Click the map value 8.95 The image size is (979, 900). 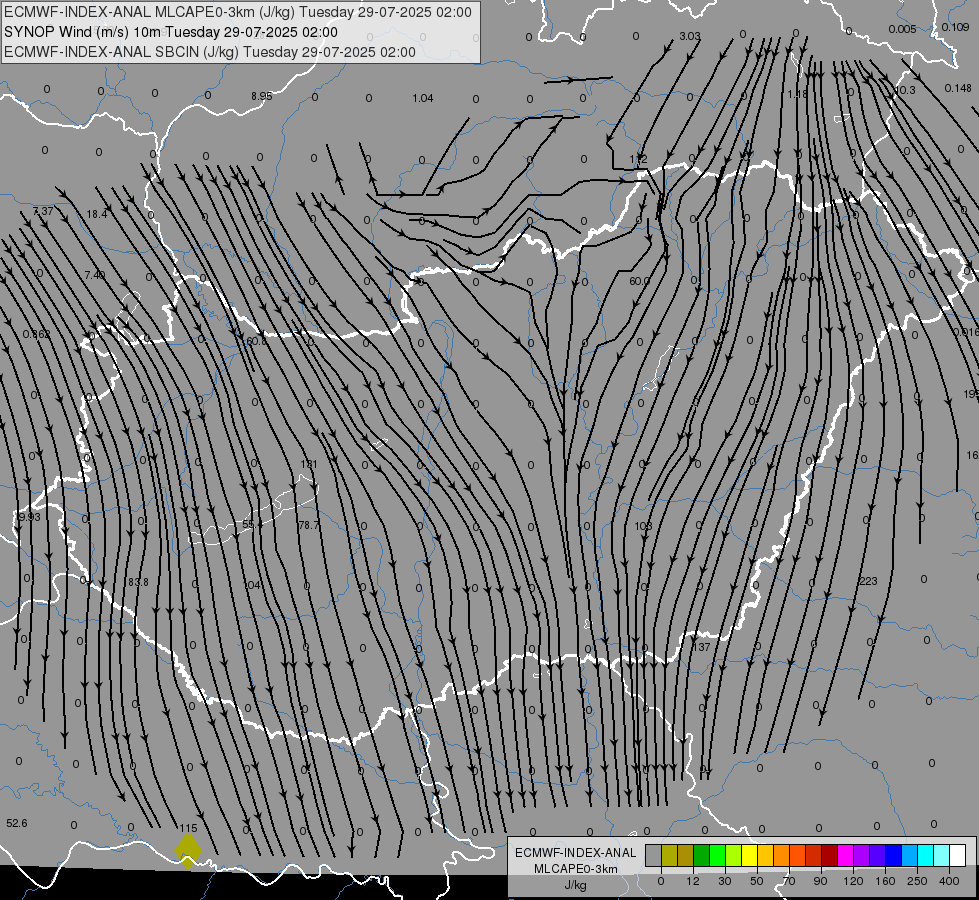click(262, 96)
